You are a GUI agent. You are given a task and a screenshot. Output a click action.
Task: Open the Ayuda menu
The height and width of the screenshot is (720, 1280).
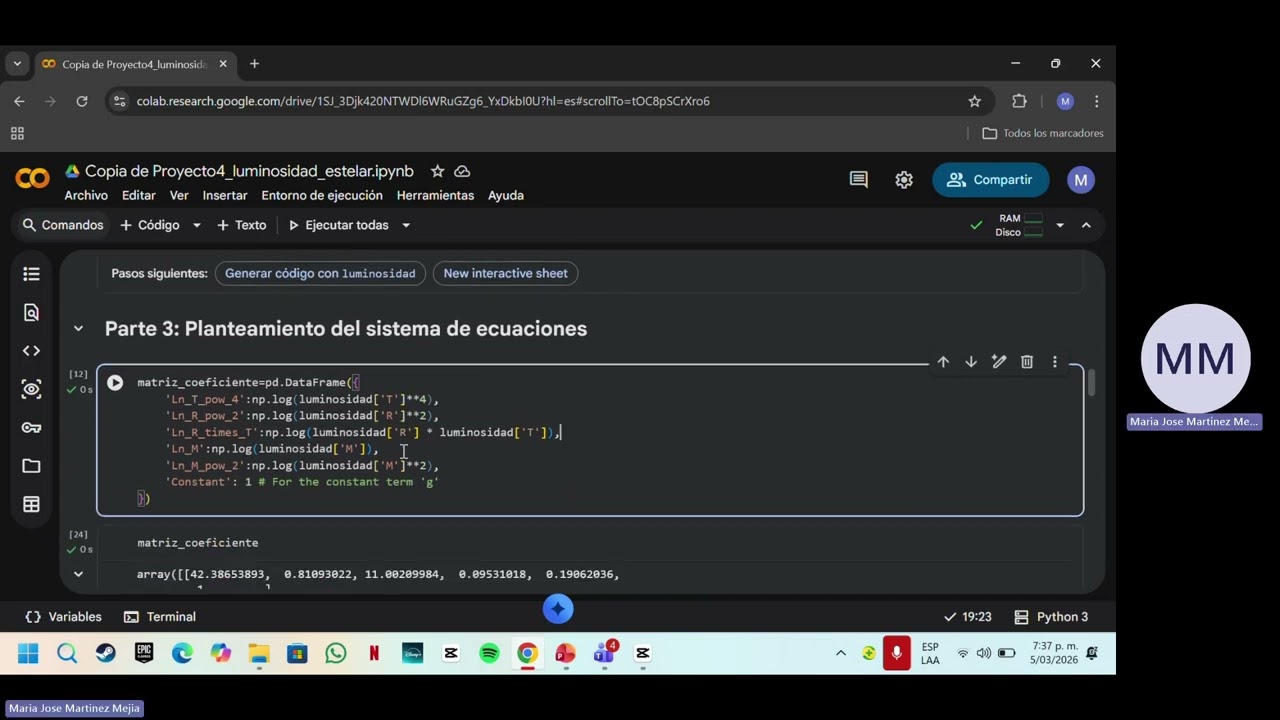pos(506,195)
